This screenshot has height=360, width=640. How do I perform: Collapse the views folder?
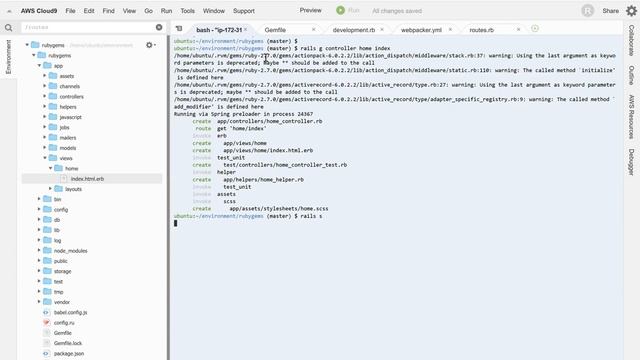(x=45, y=158)
